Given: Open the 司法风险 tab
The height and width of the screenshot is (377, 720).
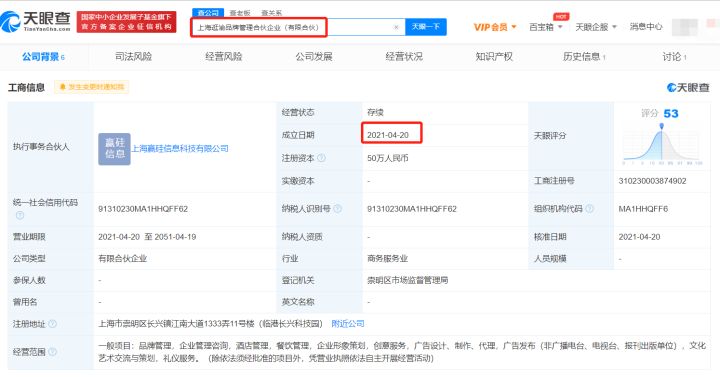Looking at the screenshot, I should (133, 56).
